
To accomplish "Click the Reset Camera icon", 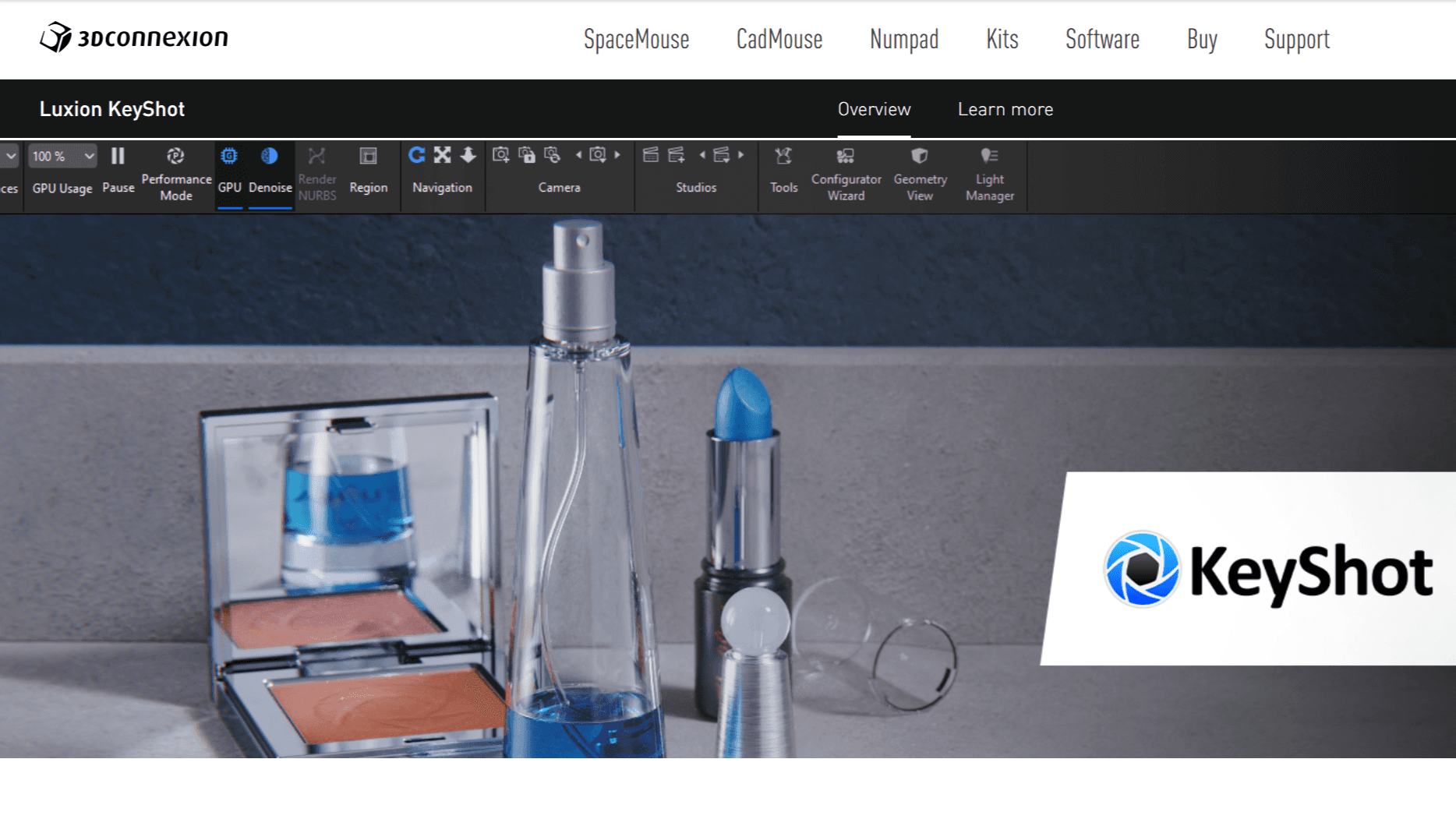I will [x=552, y=155].
